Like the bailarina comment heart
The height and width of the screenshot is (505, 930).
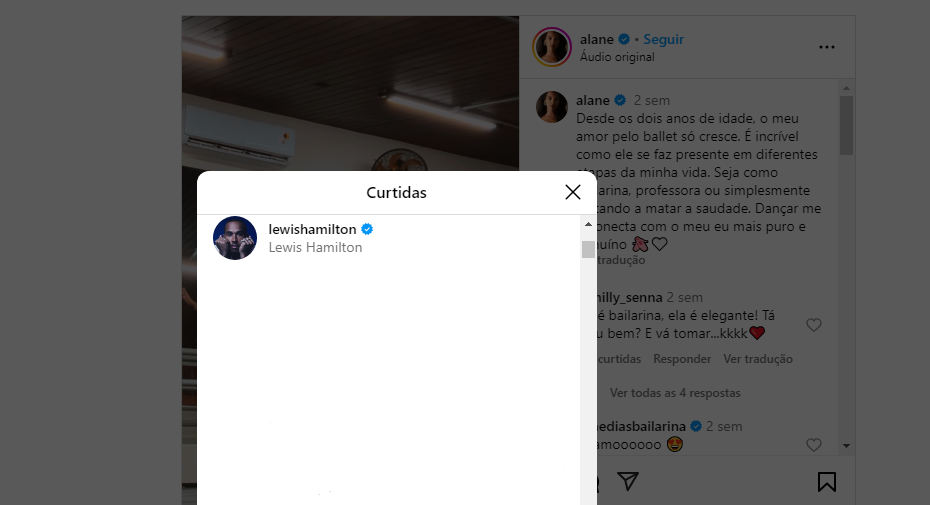coord(814,444)
